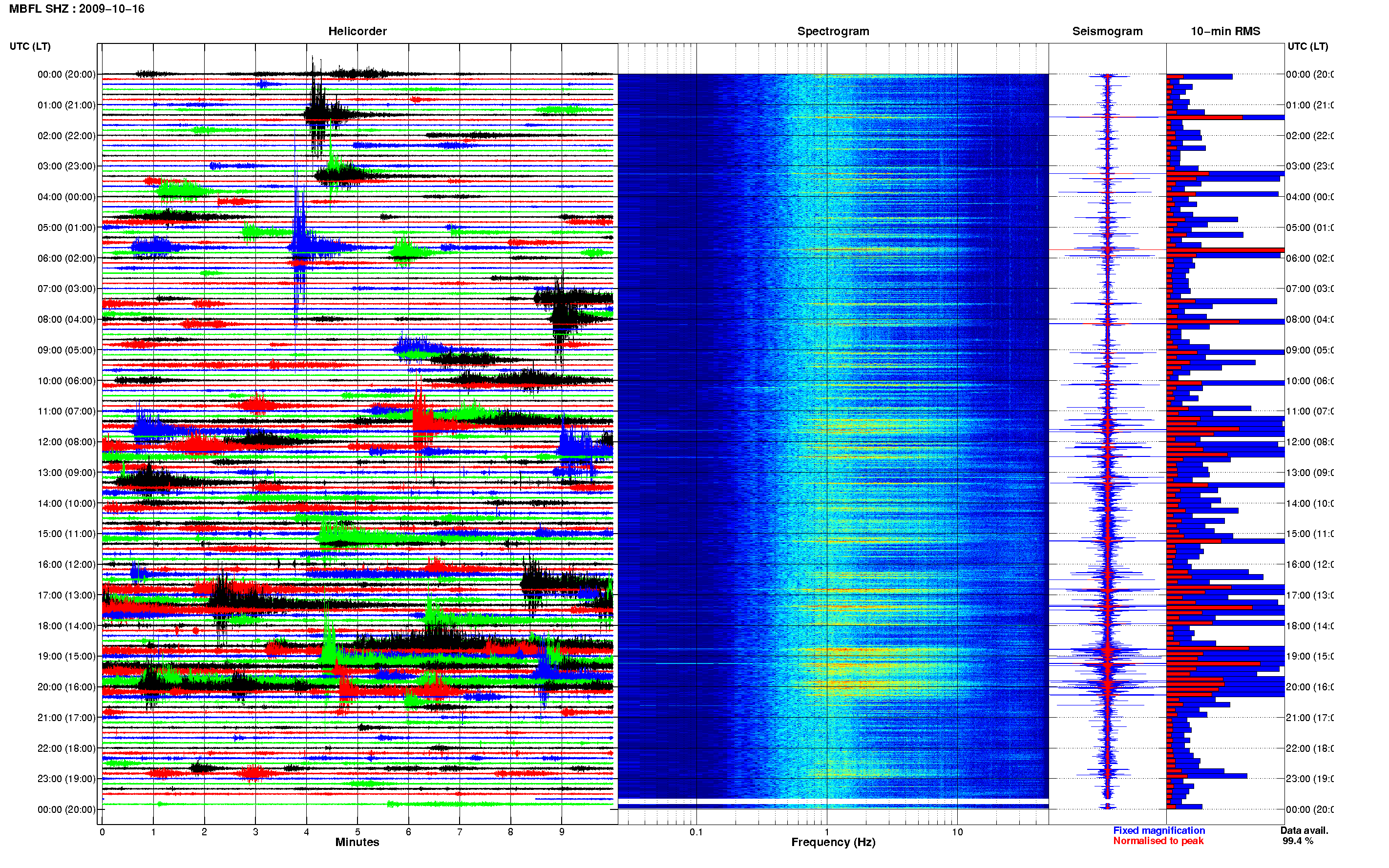Select '02:00 (22:00)' on the left time axis
This screenshot has width=1389, height=868.
click(66, 136)
